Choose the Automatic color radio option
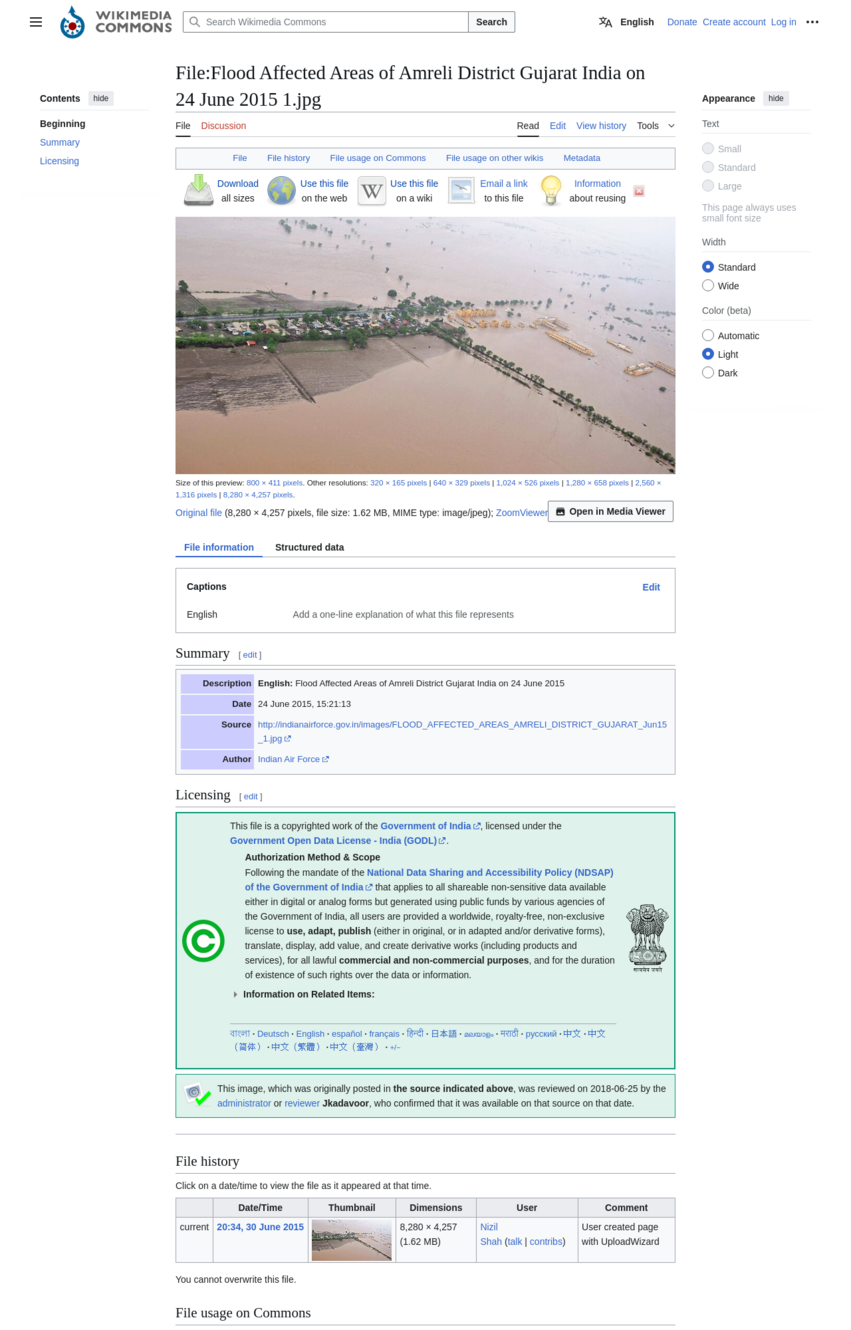 click(708, 336)
